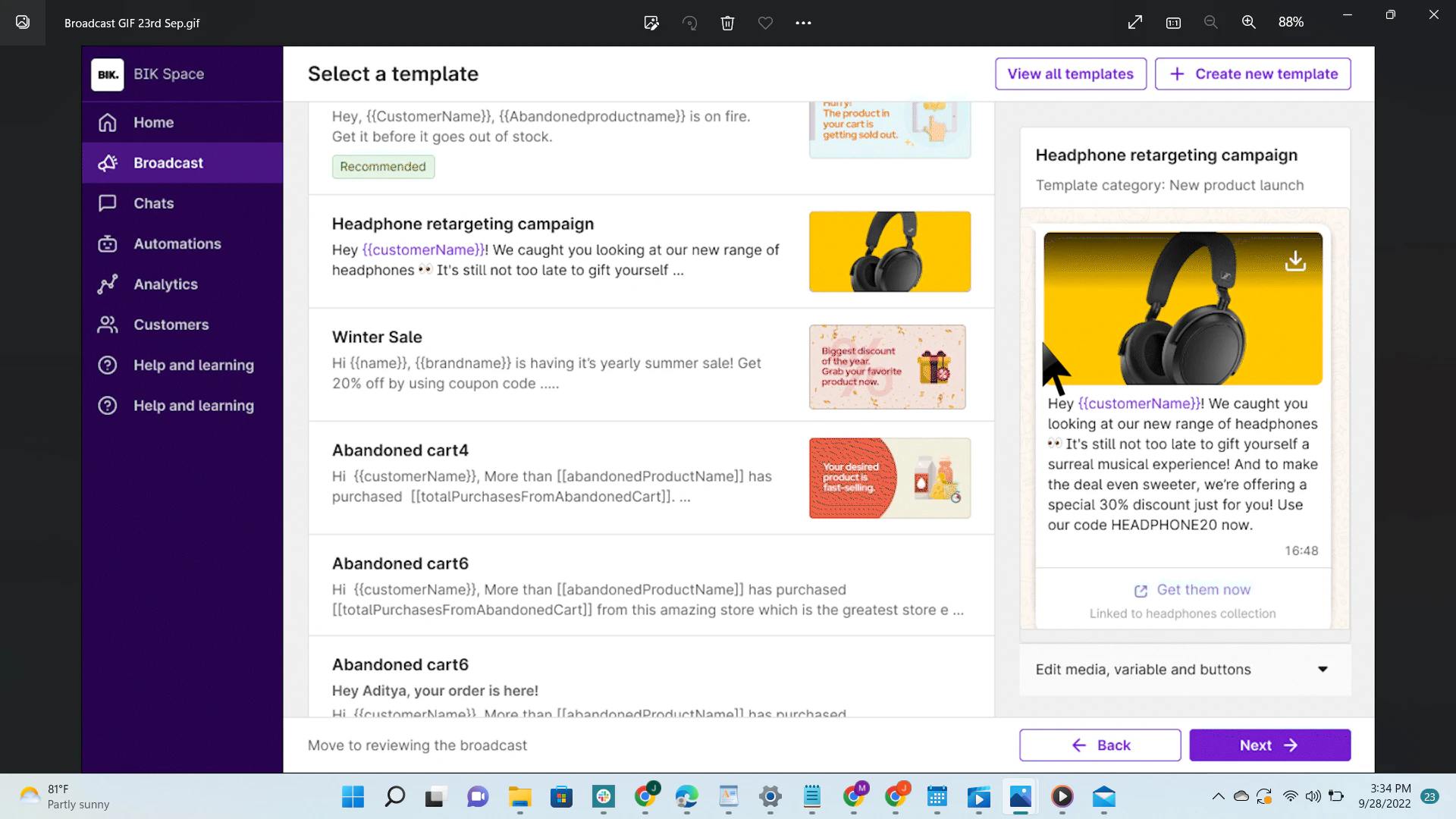Show hidden system tray icons

coord(1219,796)
